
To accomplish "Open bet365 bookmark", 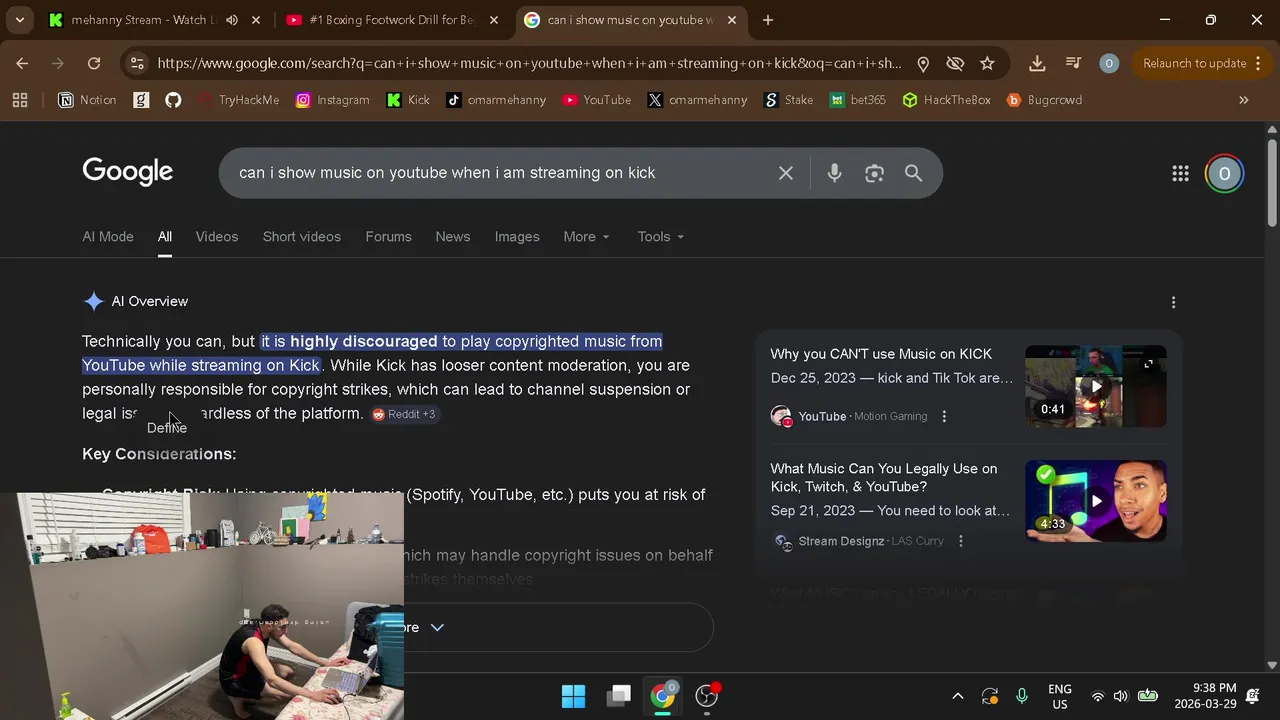I will coord(858,100).
